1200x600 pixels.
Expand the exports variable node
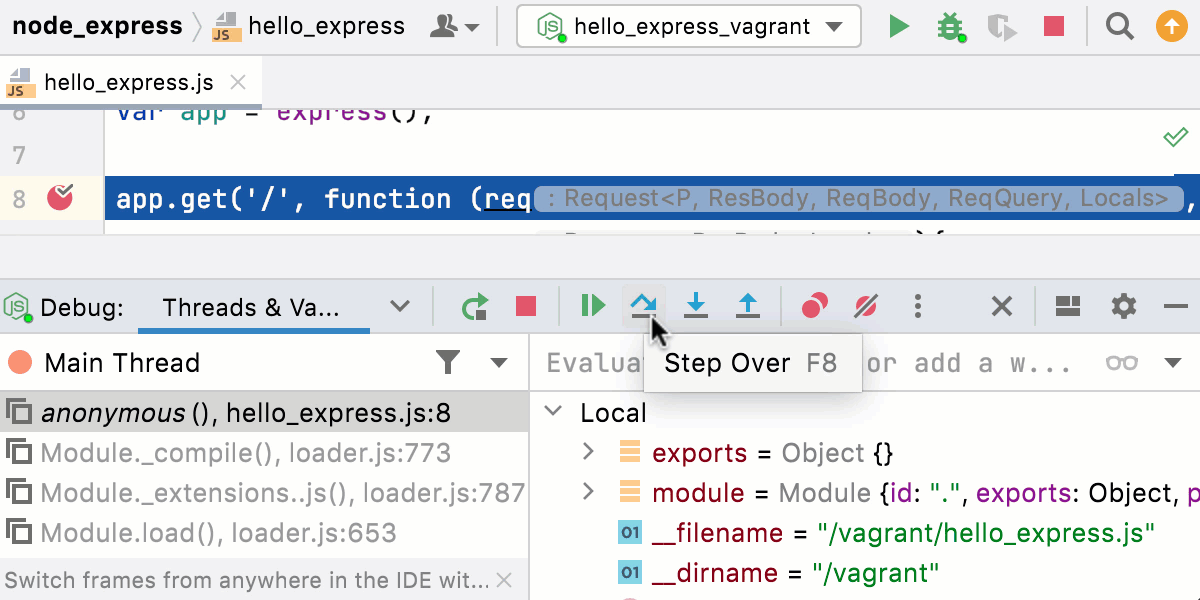click(x=588, y=452)
